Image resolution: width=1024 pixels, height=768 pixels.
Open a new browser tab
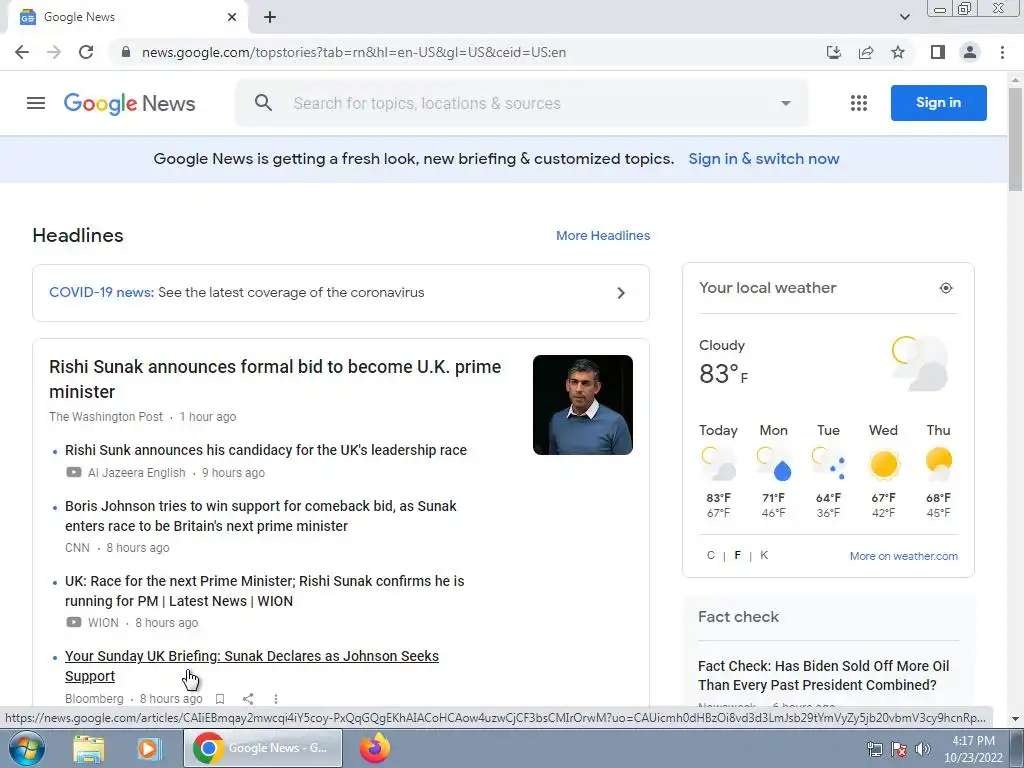[270, 17]
